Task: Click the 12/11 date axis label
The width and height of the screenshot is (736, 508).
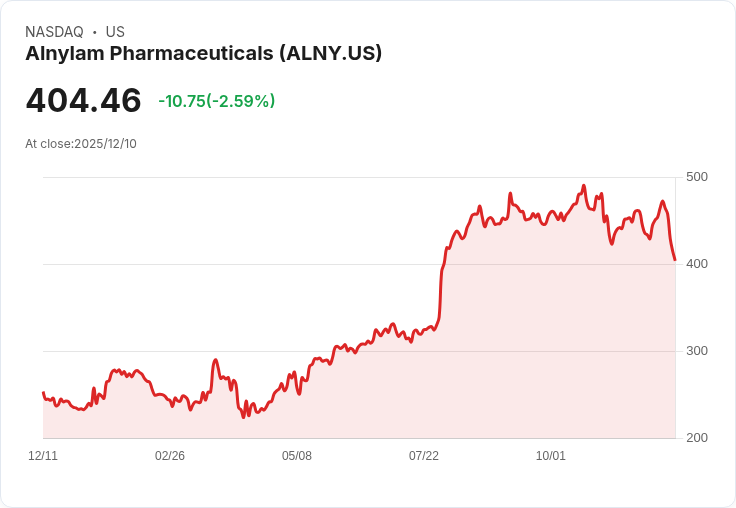Action: [x=43, y=456]
